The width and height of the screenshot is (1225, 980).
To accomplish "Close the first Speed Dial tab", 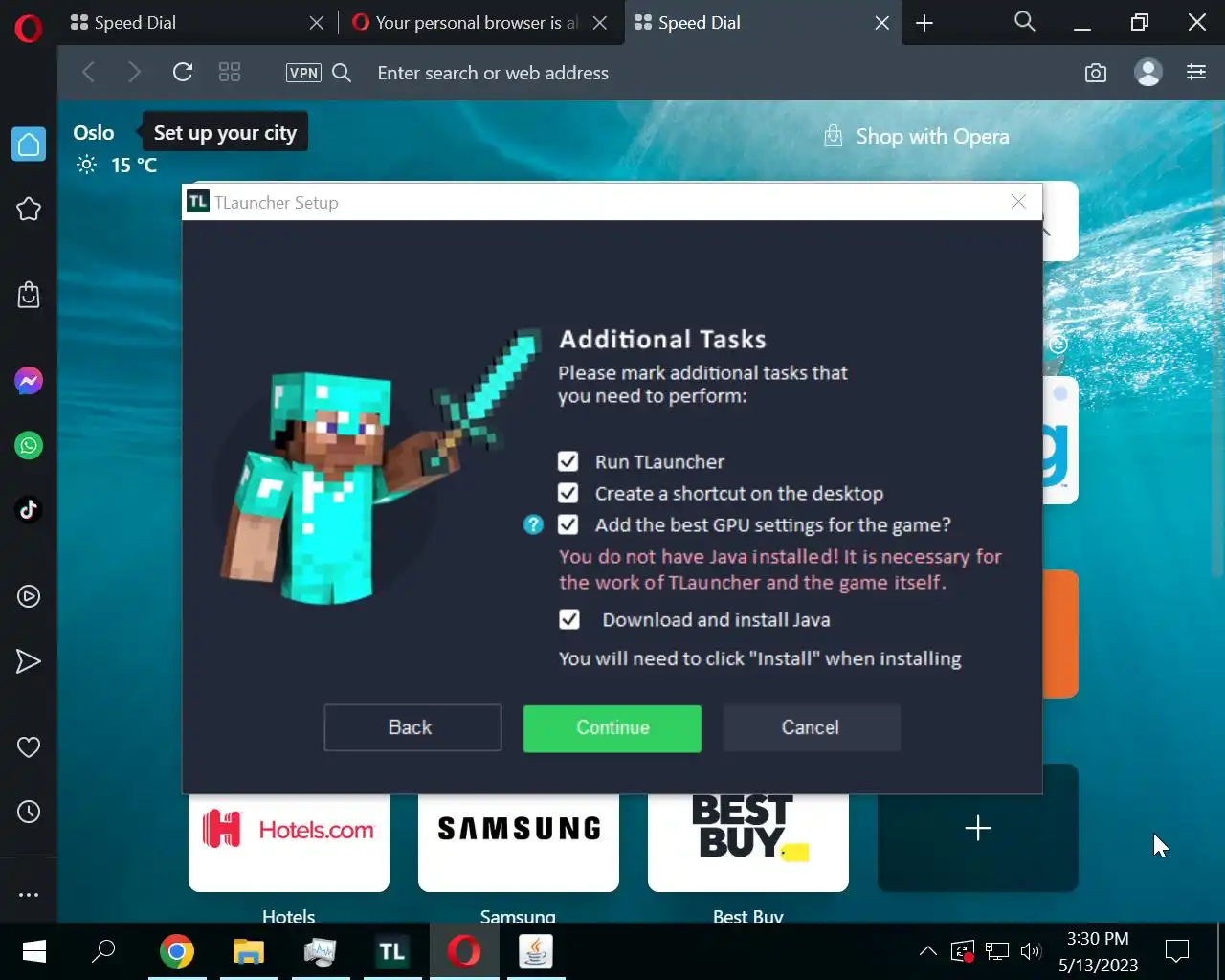I will [317, 23].
